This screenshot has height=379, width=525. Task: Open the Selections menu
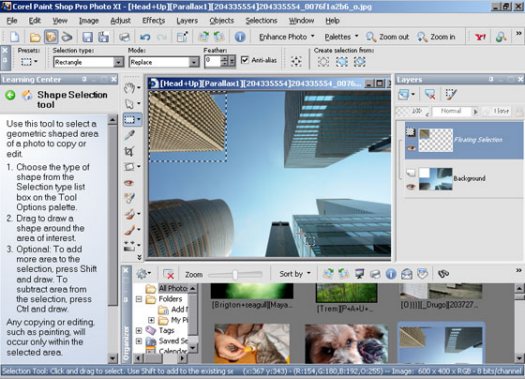(261, 21)
